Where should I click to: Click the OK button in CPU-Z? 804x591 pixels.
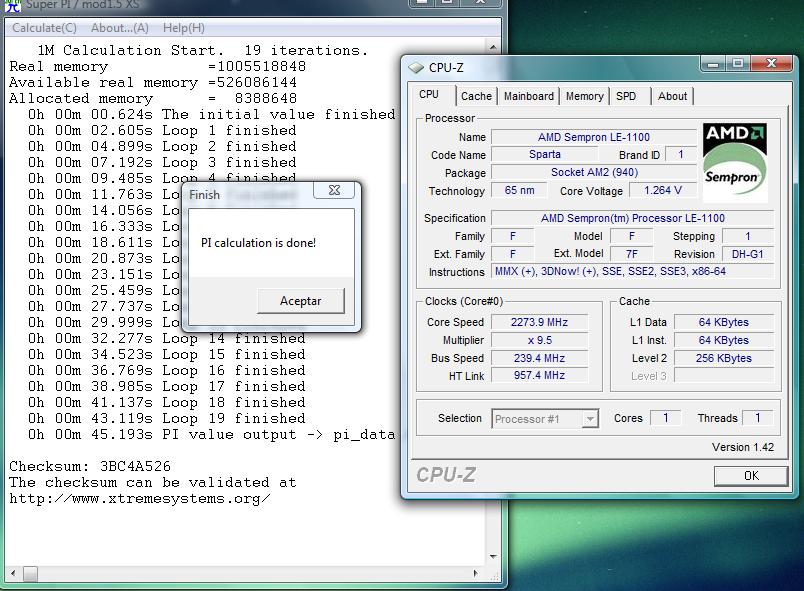point(751,476)
